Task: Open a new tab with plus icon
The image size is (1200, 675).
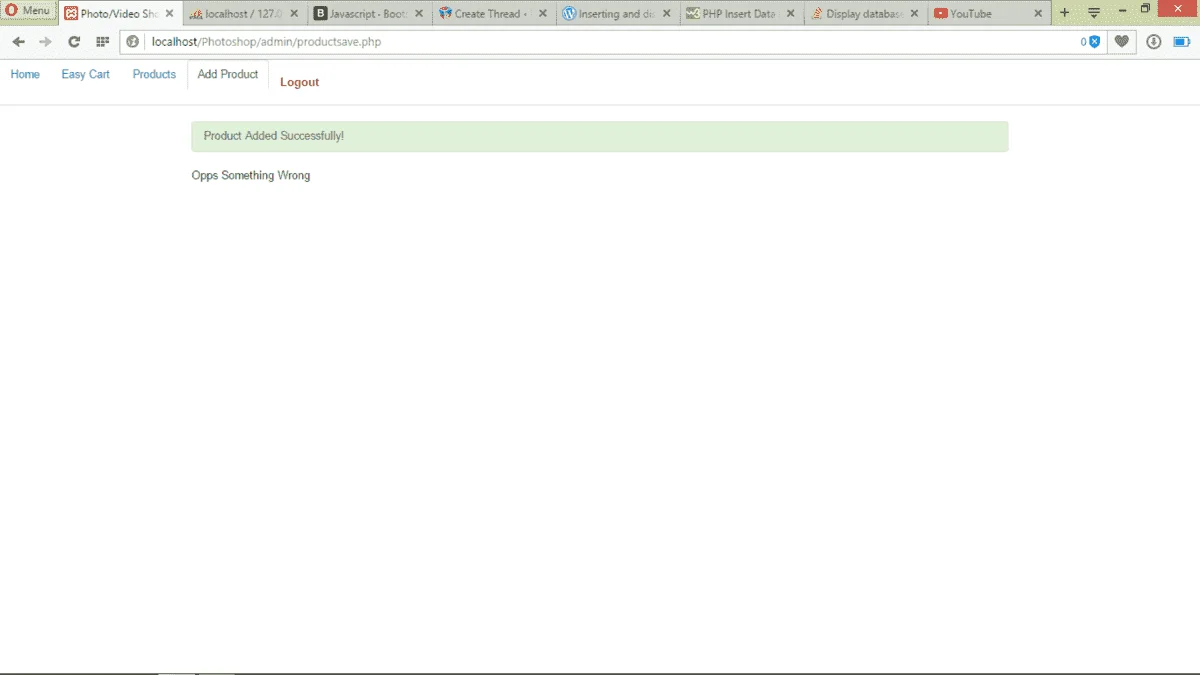Action: (x=1064, y=13)
